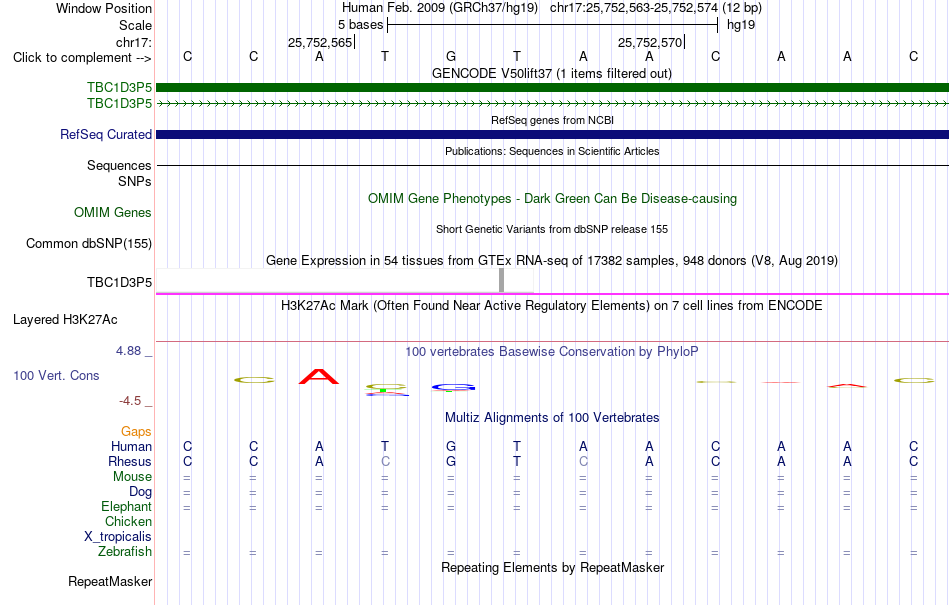Click the 25,752,570 position marker
The height and width of the screenshot is (605, 950).
tap(650, 42)
